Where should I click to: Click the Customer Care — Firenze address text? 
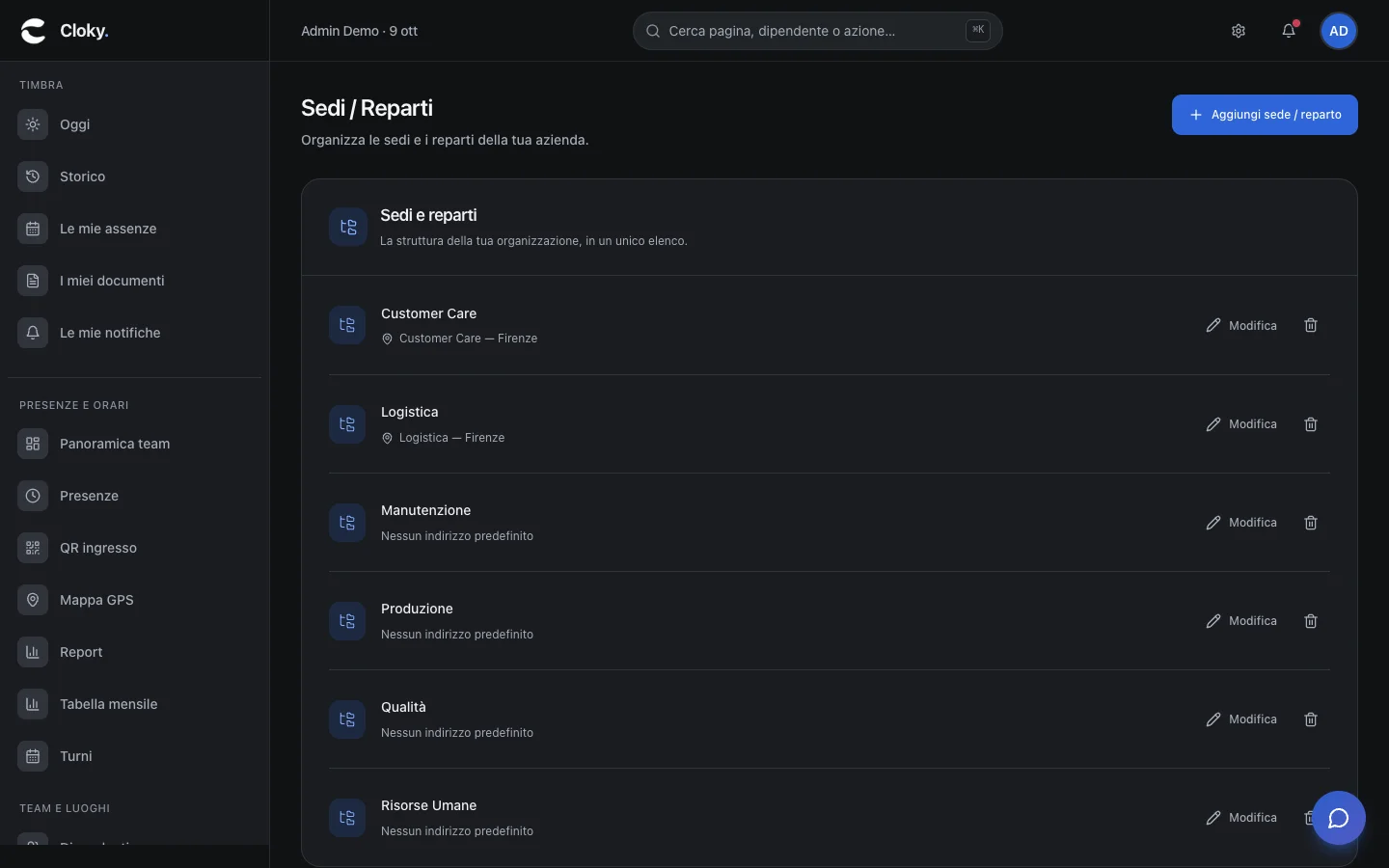tap(468, 339)
